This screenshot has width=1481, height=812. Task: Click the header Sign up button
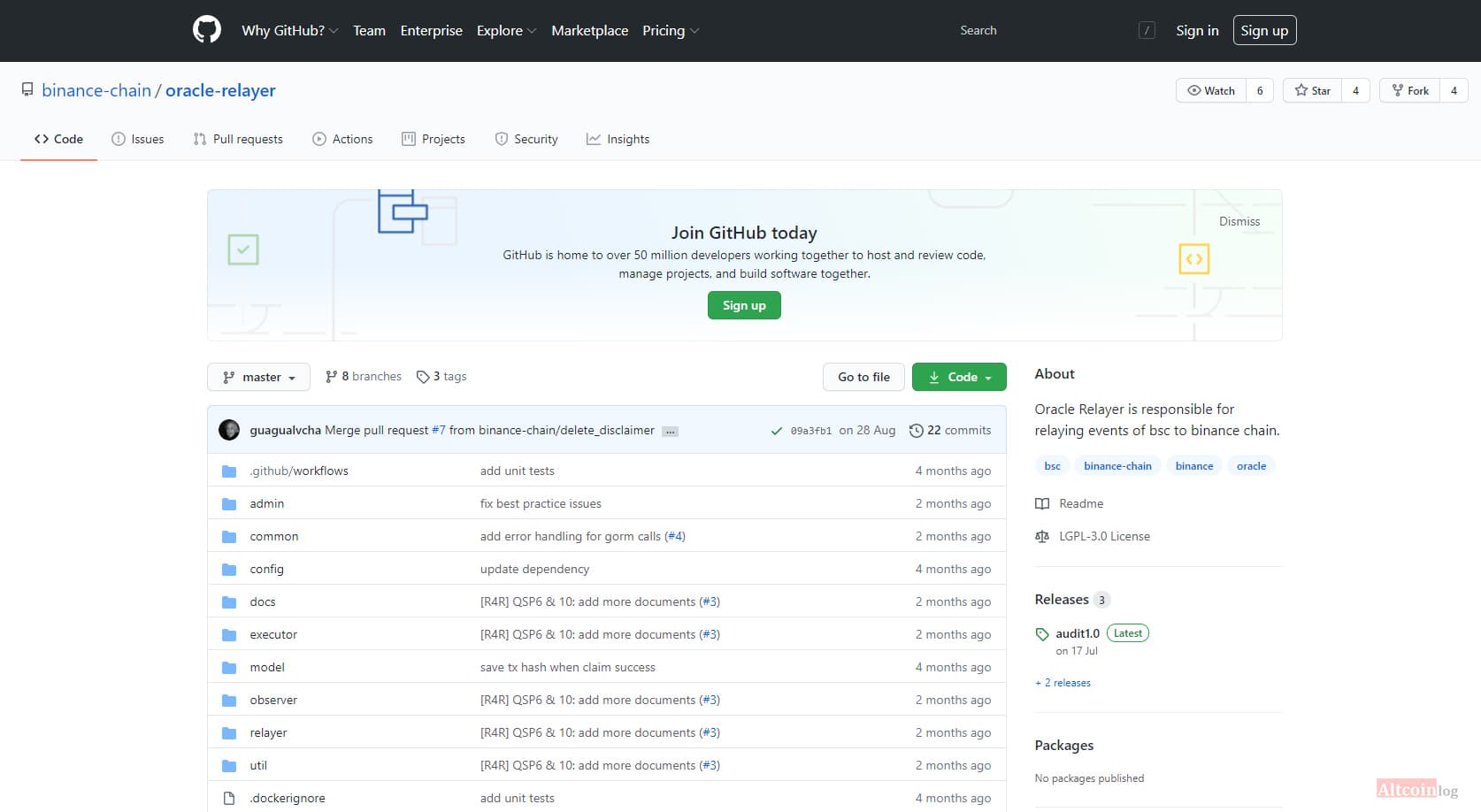point(1264,30)
